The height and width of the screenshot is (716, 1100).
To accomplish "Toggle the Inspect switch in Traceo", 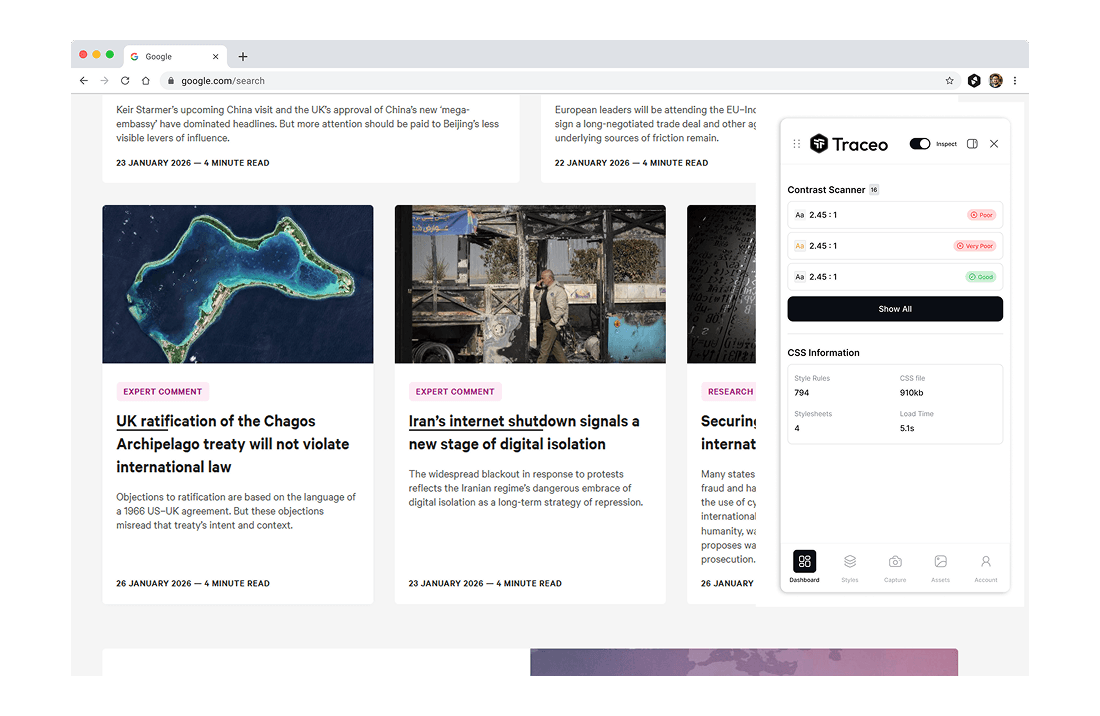I will (919, 144).
